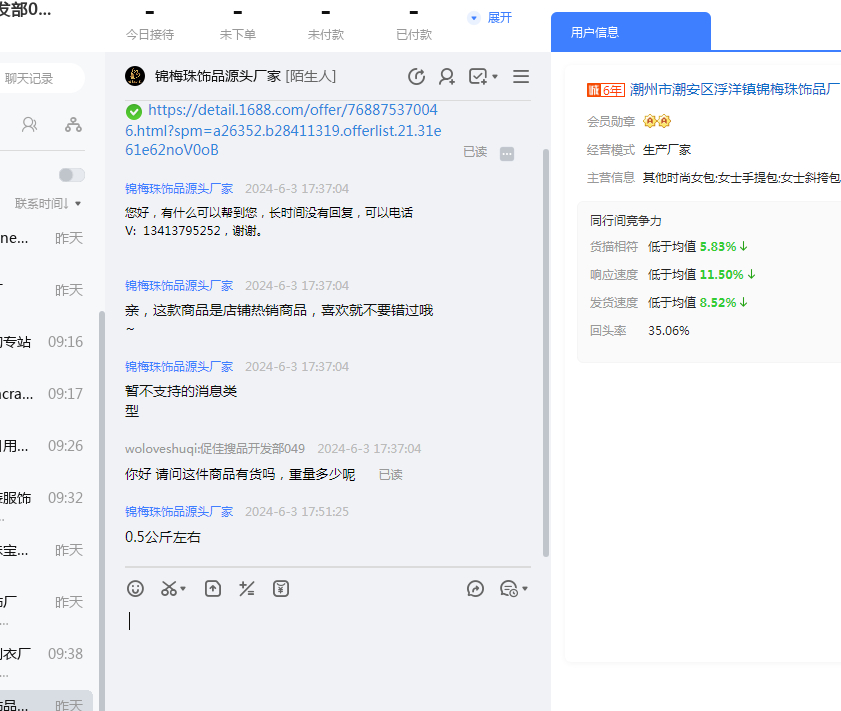Click the chat message scrollbar
The height and width of the screenshot is (711, 841).
[x=545, y=350]
